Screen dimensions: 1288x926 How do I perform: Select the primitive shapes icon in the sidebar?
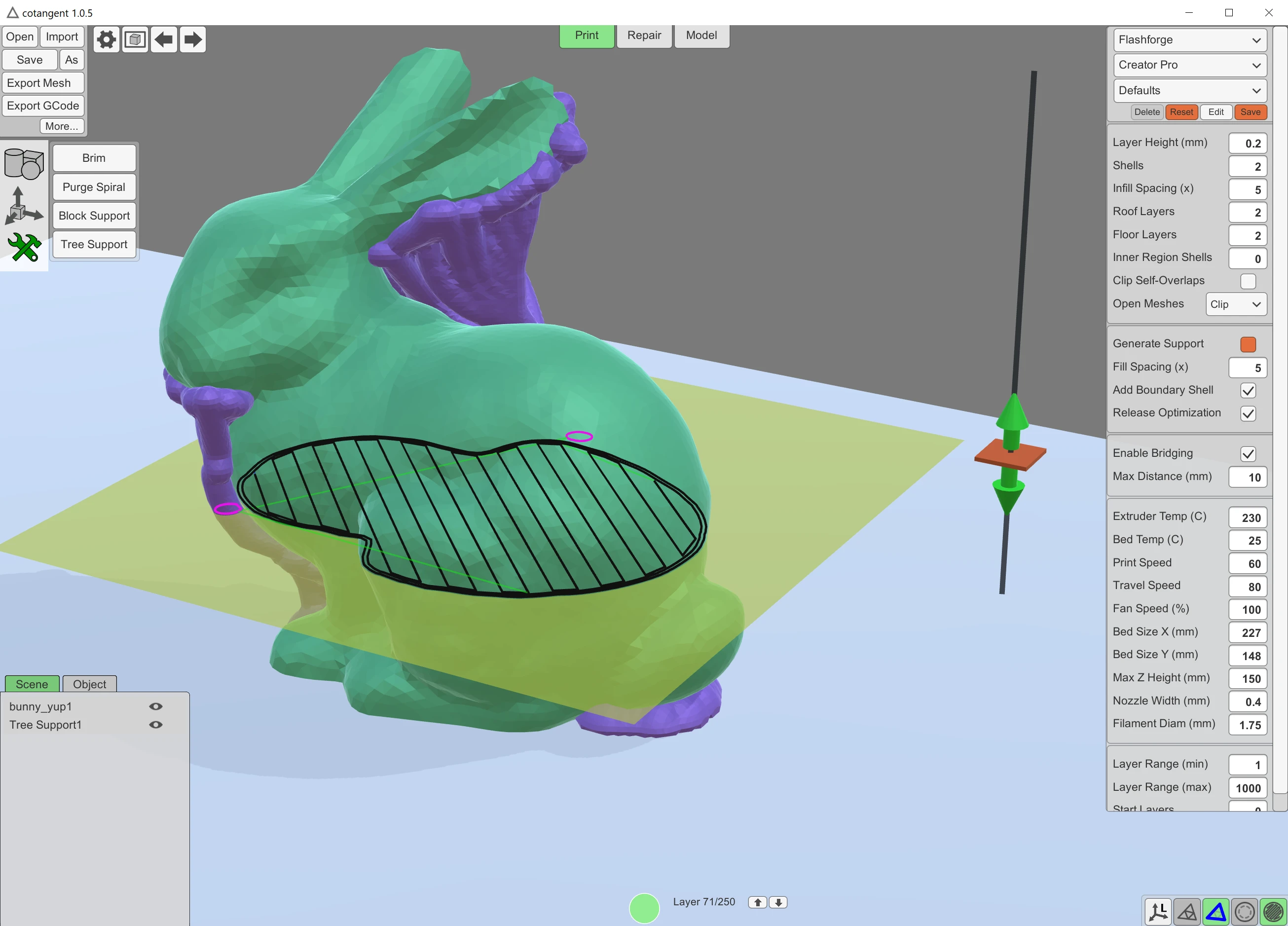tap(24, 164)
